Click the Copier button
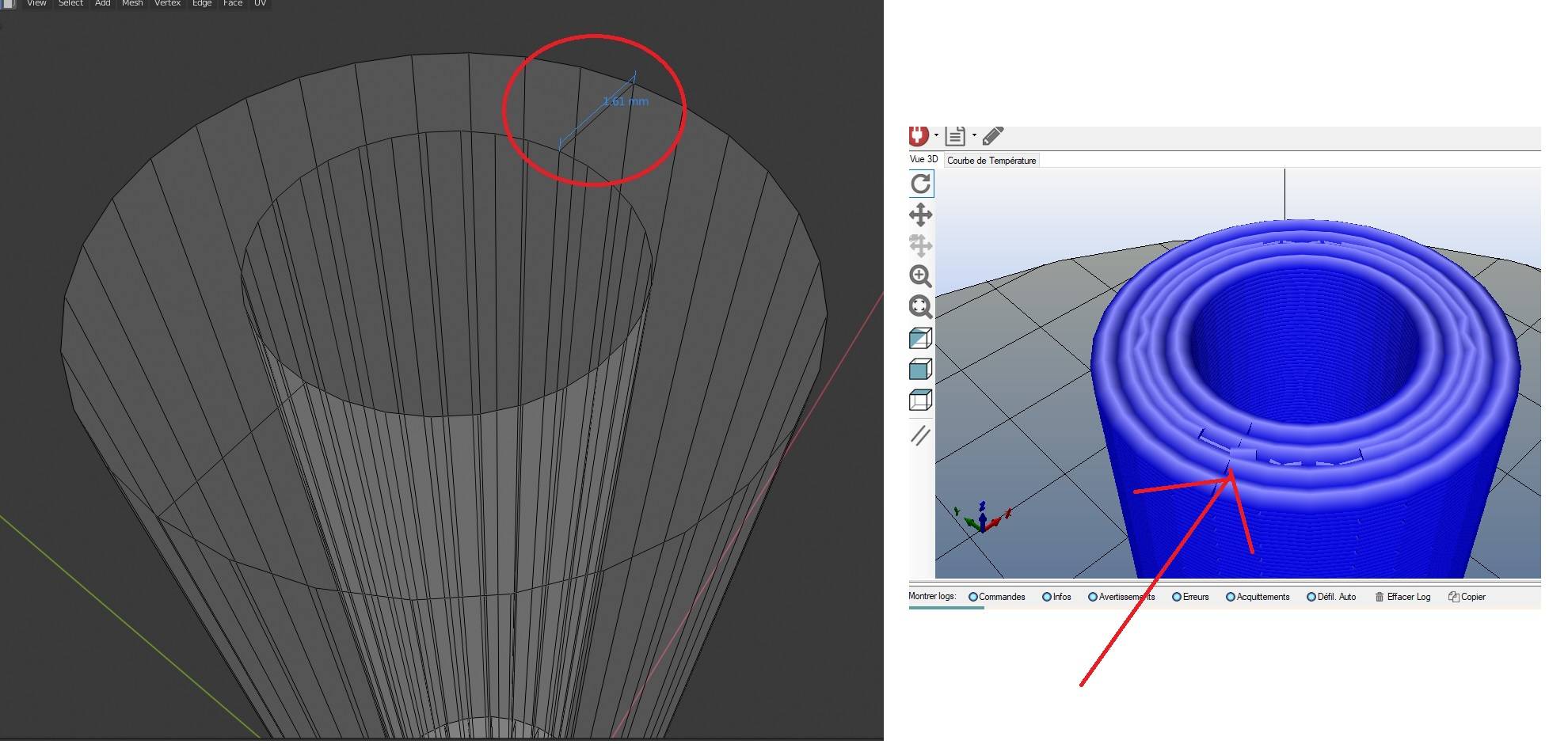Image resolution: width=1568 pixels, height=744 pixels. (x=1467, y=597)
